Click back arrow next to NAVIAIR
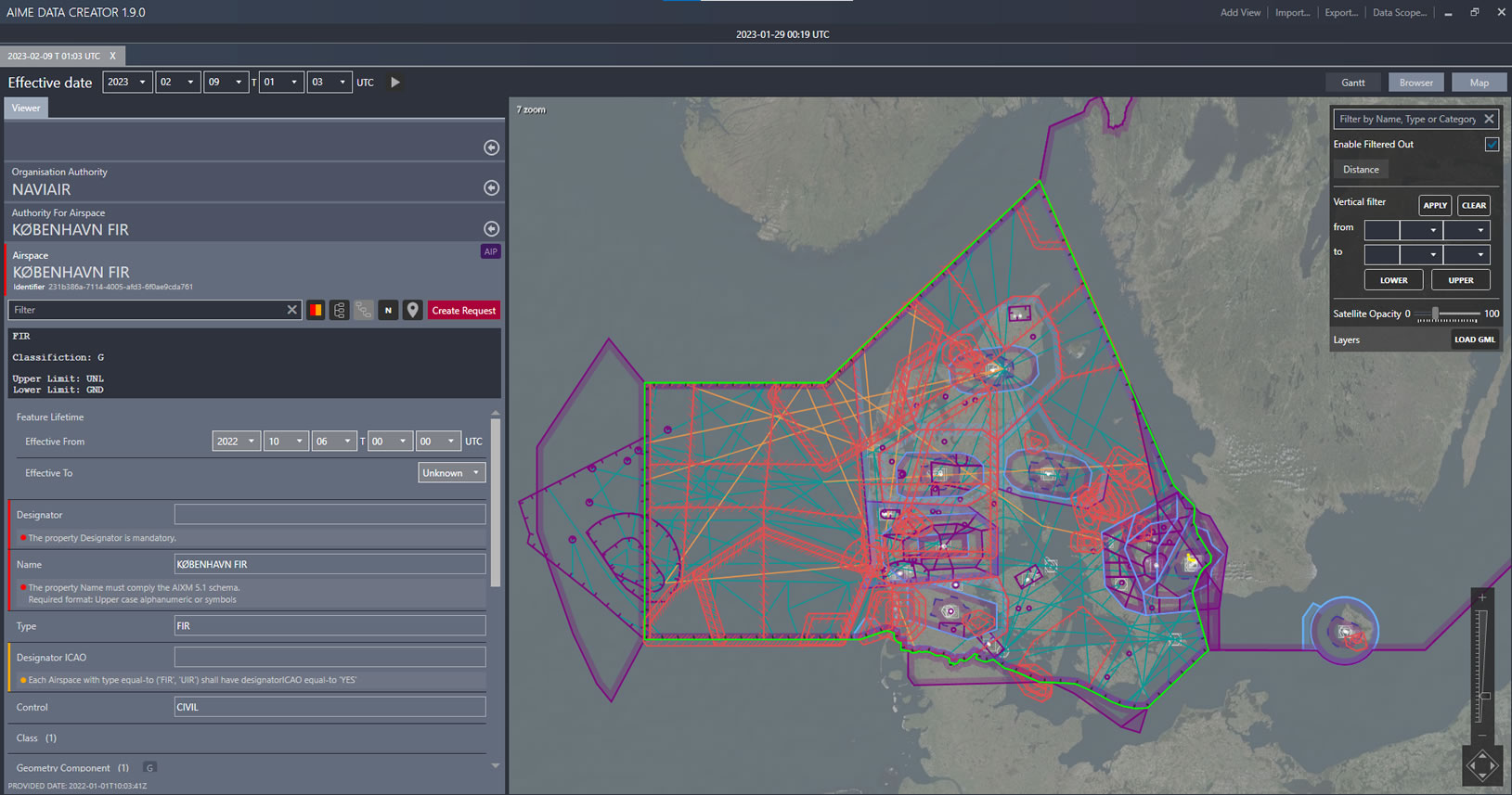This screenshot has width=1512, height=795. pos(491,188)
